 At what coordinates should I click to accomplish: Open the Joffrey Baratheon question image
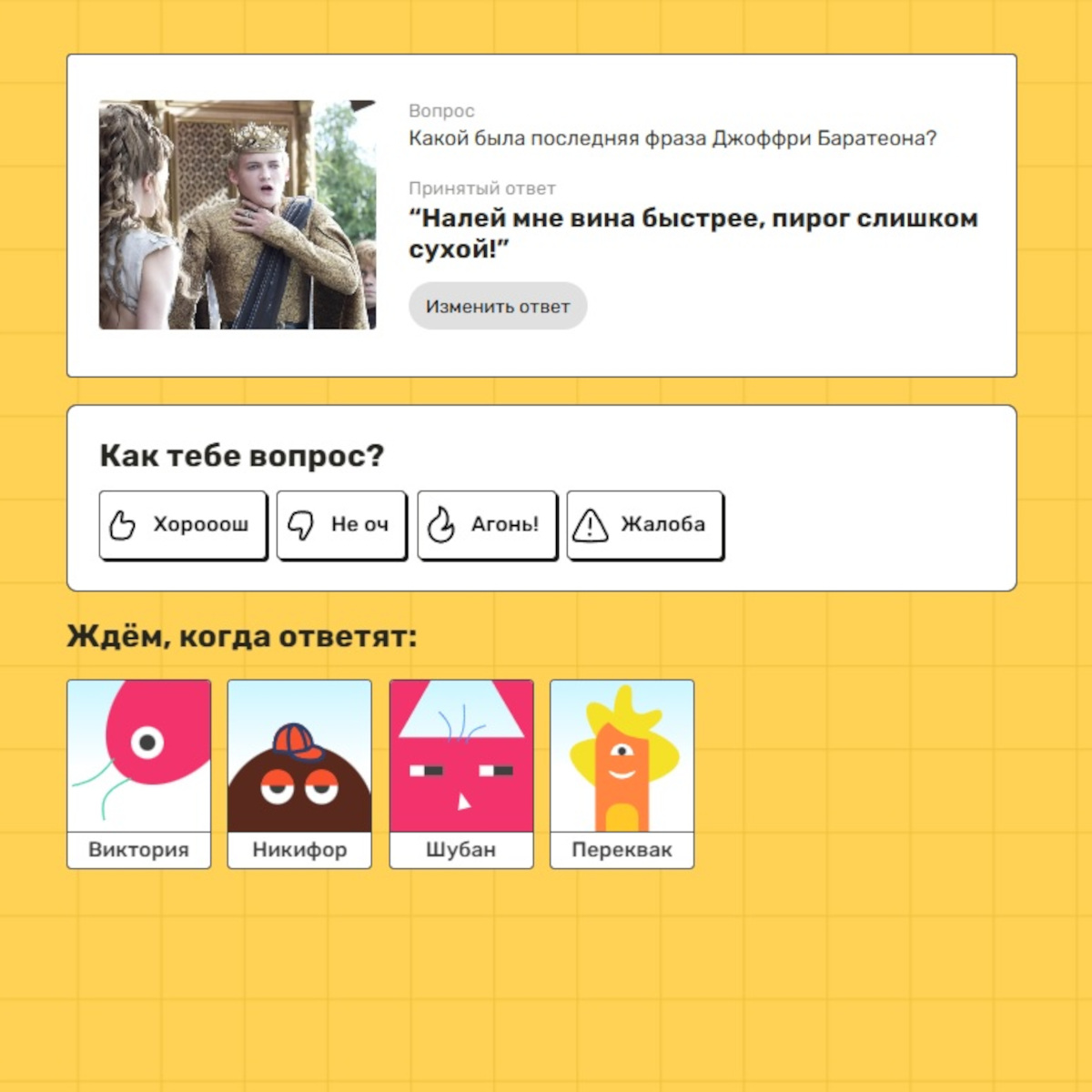coord(238,215)
